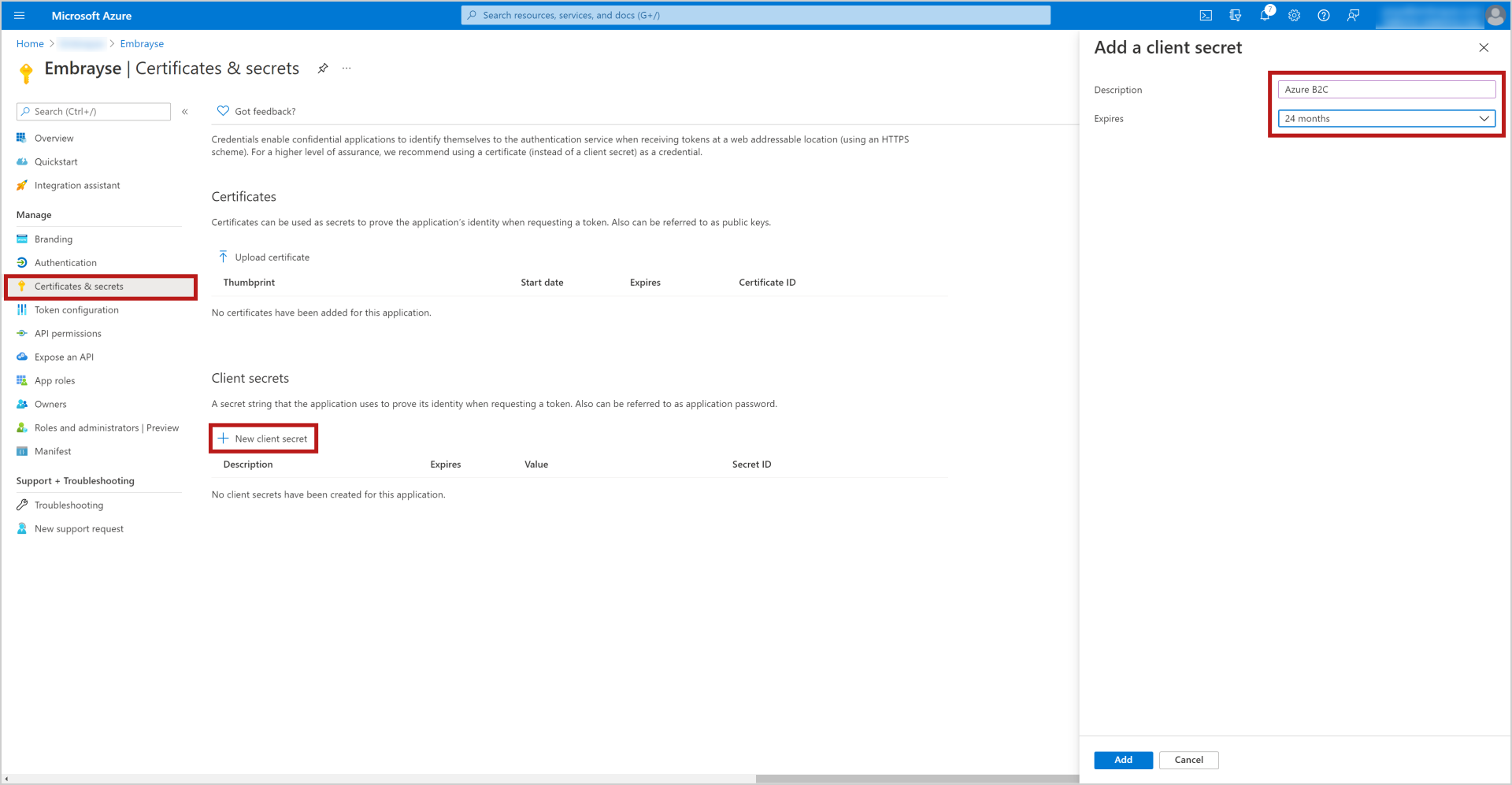Click the Manifest icon
This screenshot has height=785, width=1512.
tap(22, 452)
